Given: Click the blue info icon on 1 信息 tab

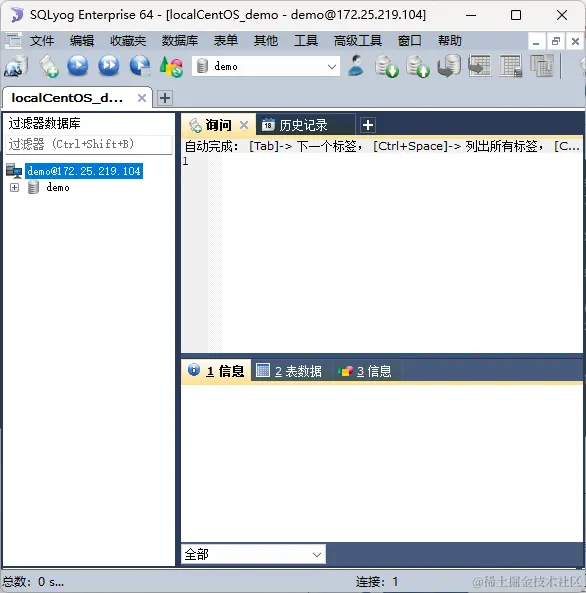Looking at the screenshot, I should 194,369.
